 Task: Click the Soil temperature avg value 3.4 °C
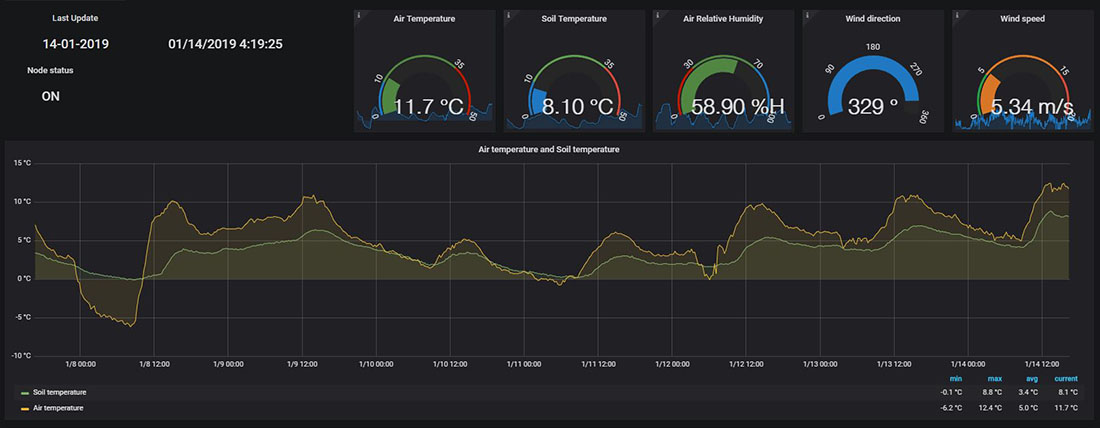coord(1030,393)
